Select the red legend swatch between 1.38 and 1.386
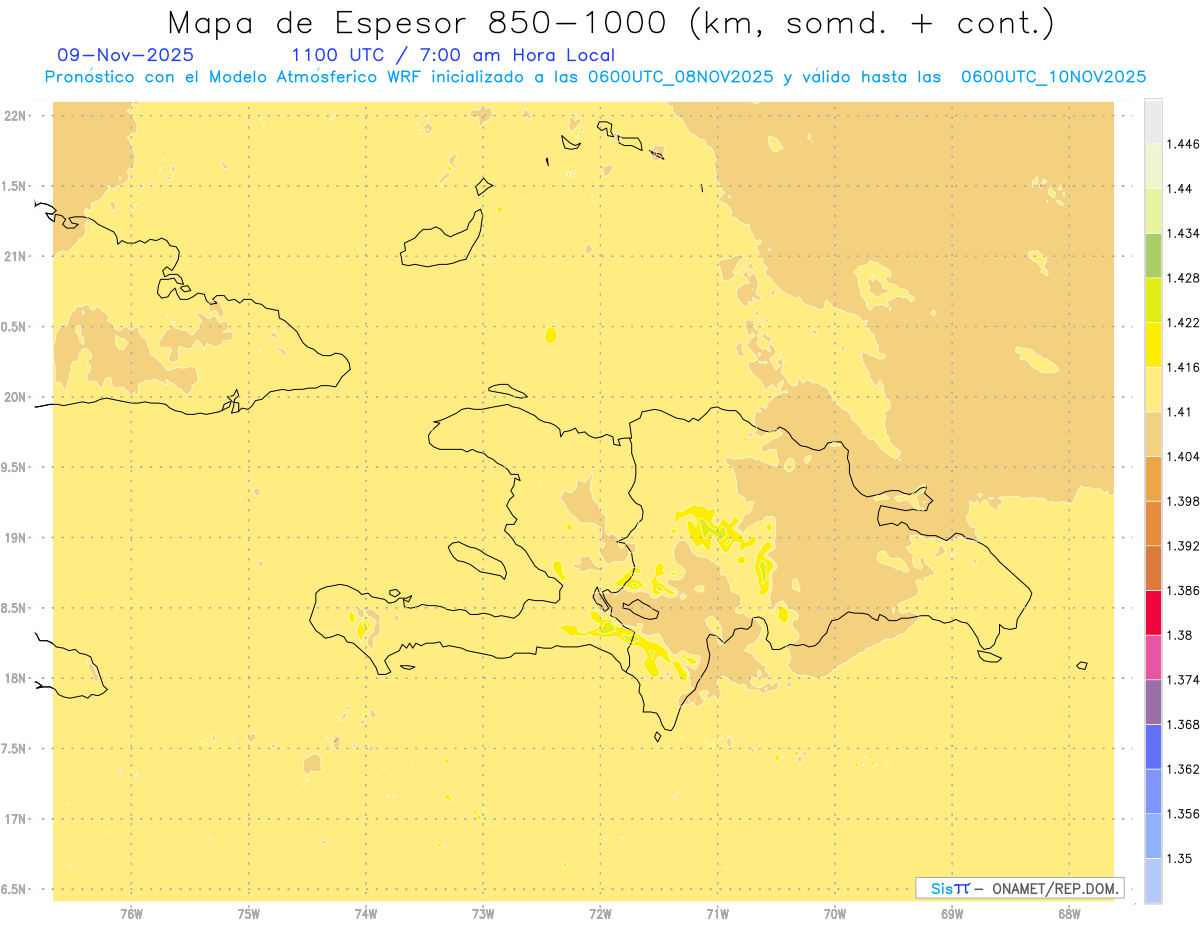 [x=1153, y=612]
